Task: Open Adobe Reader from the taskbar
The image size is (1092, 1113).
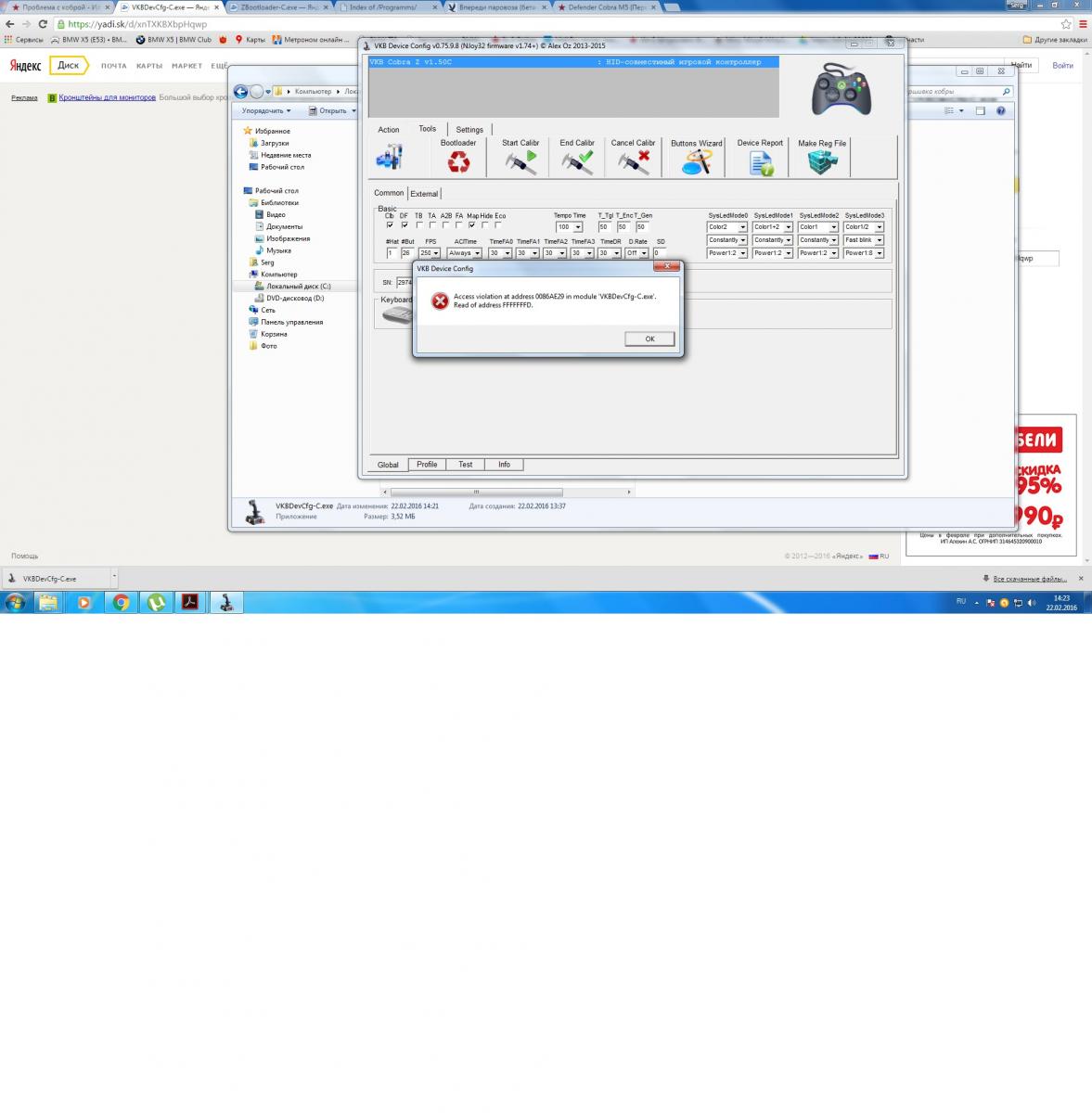Action: click(190, 602)
